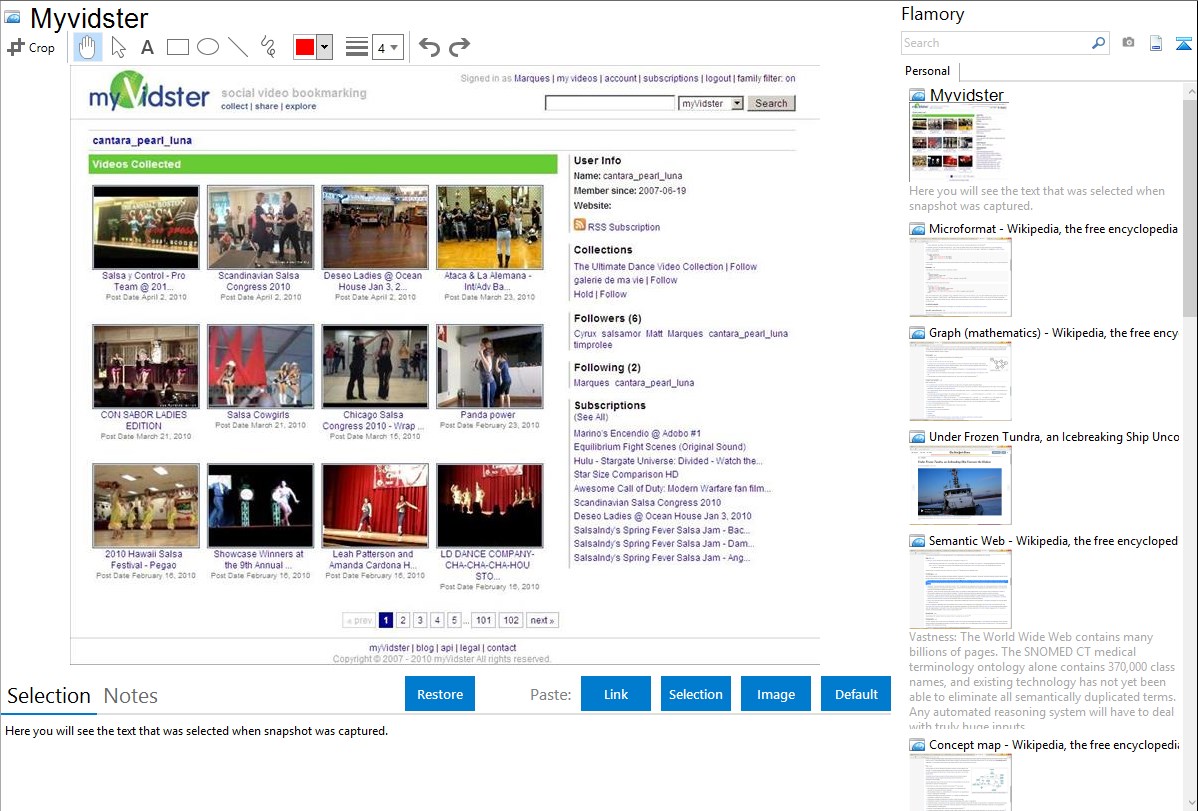Open the blog footer link

coord(425,647)
